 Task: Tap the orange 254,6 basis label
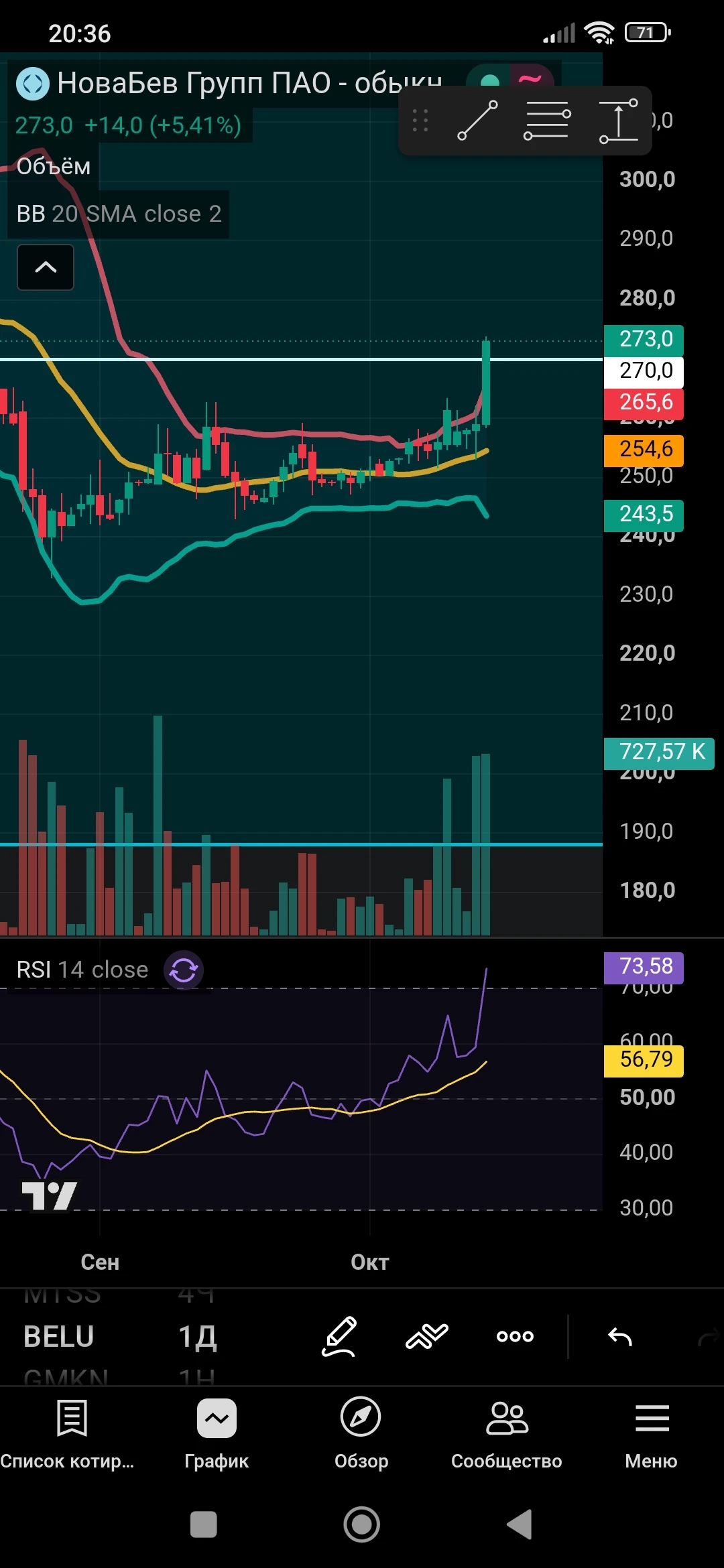(x=644, y=450)
